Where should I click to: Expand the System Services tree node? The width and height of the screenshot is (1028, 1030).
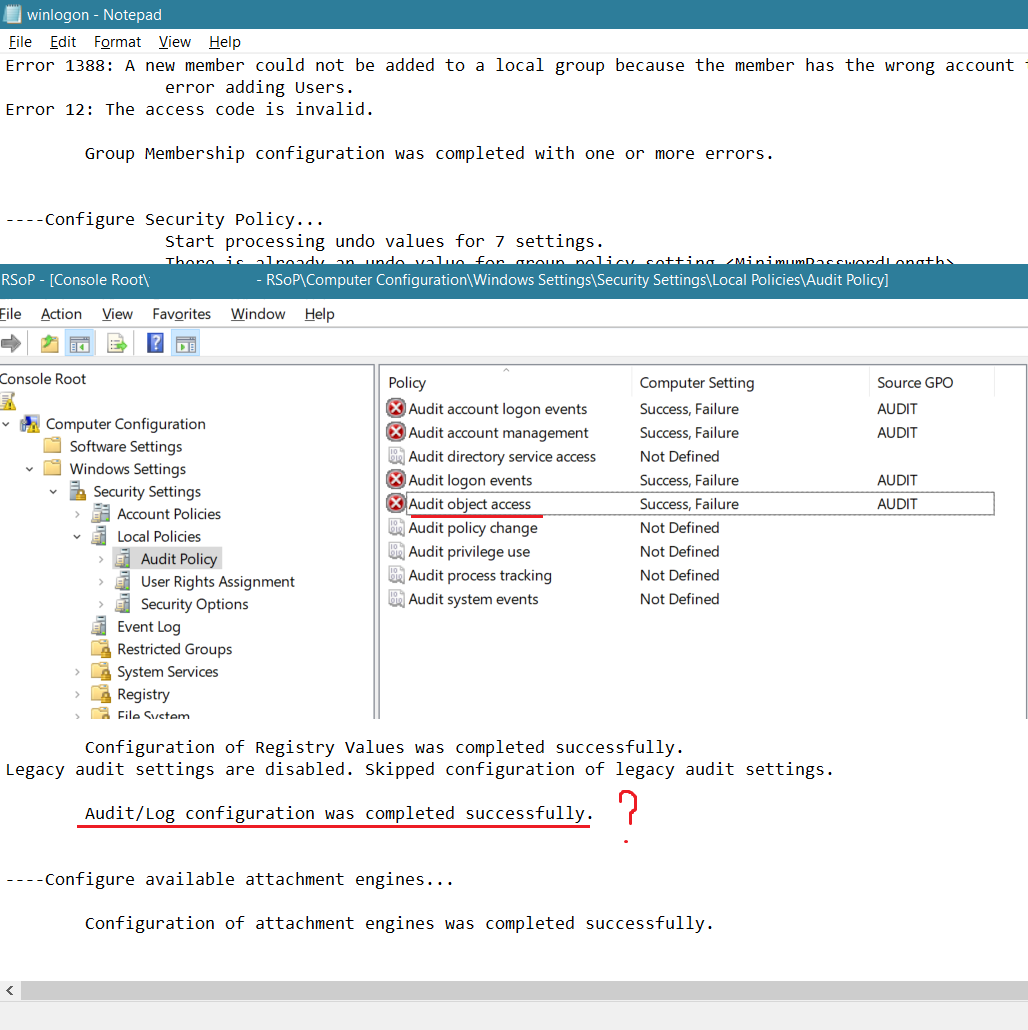[x=78, y=672]
